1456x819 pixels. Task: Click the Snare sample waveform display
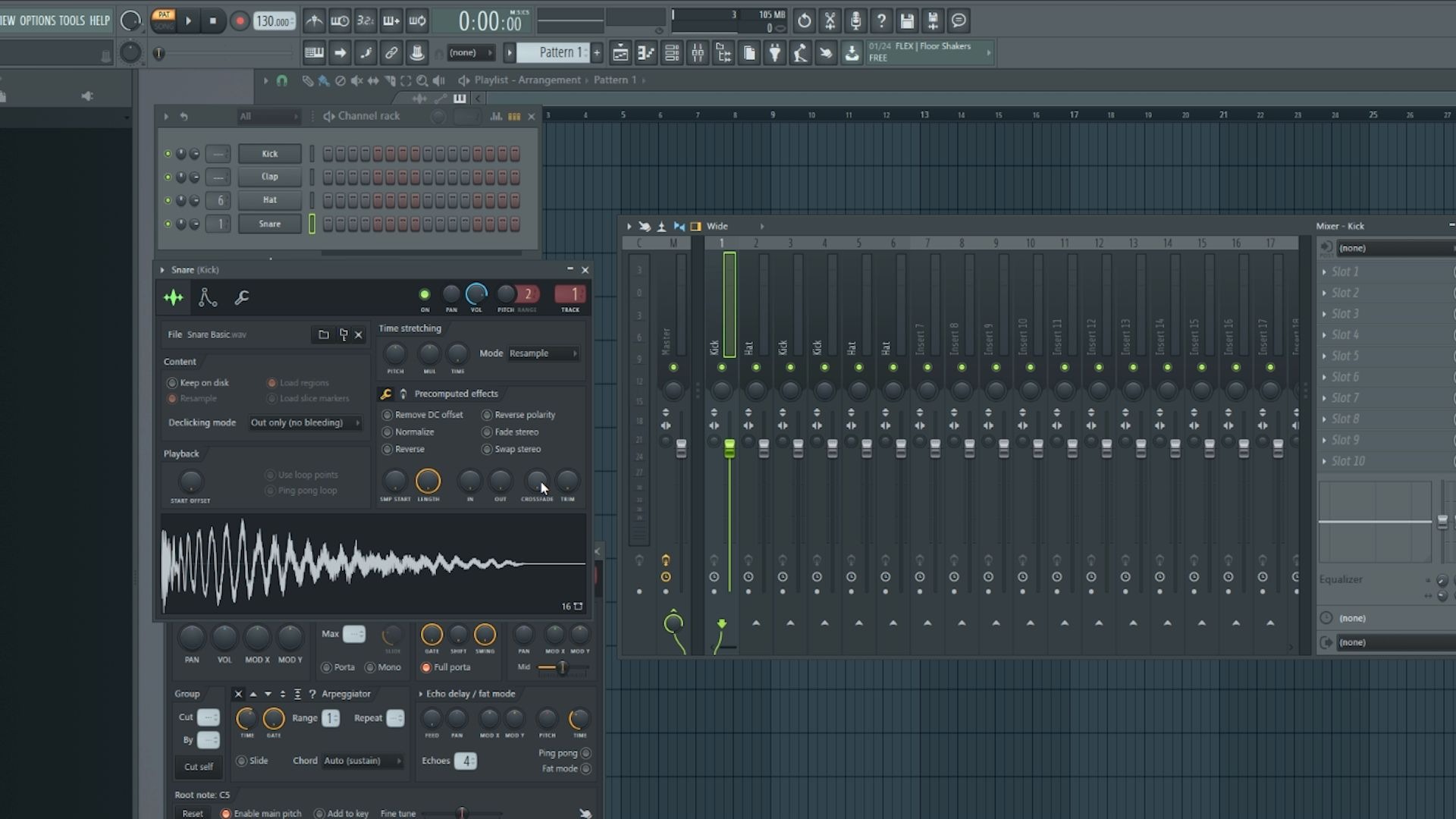click(373, 563)
